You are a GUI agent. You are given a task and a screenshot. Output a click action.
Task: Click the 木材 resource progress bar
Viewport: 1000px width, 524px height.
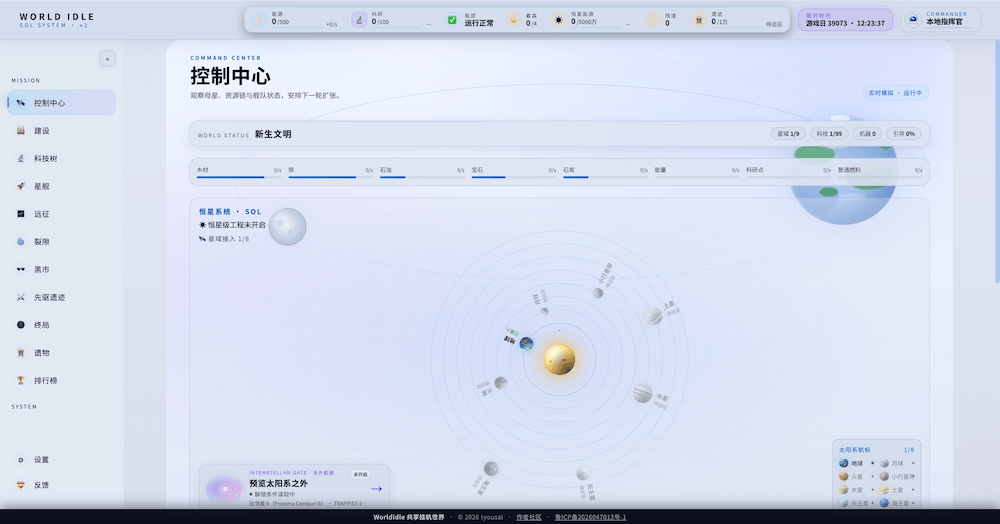(x=239, y=177)
